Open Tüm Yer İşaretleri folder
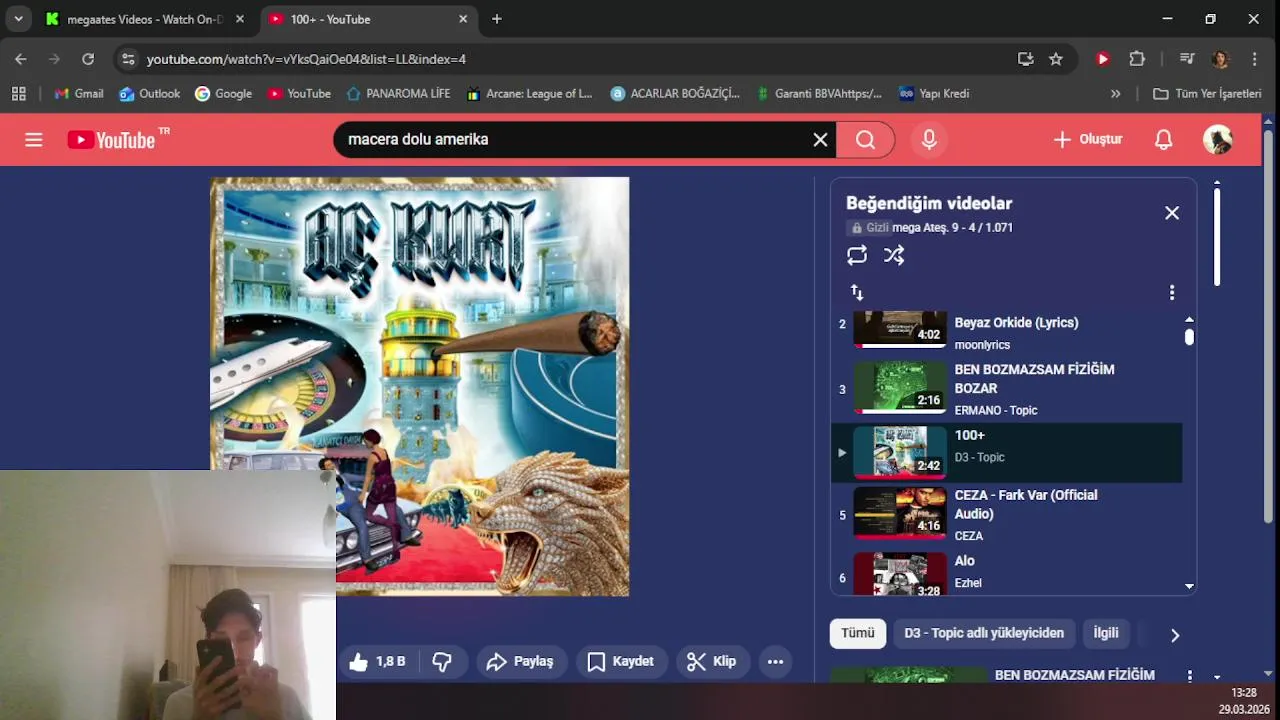Image resolution: width=1280 pixels, height=720 pixels. click(x=1207, y=93)
